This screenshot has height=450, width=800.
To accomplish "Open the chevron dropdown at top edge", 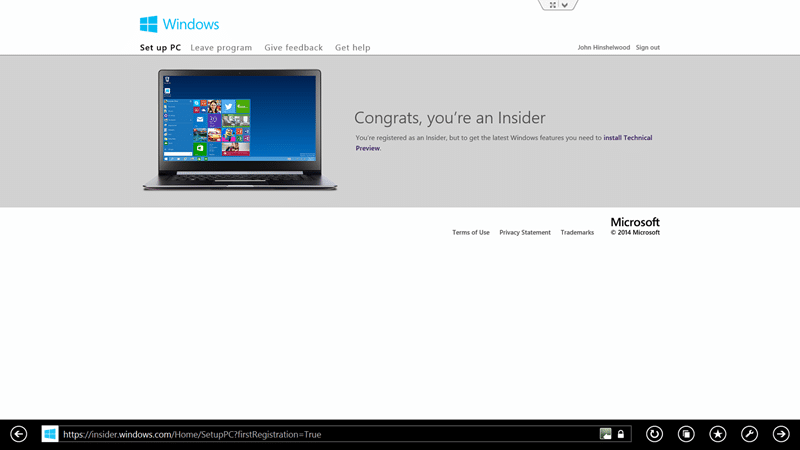I will point(565,5).
